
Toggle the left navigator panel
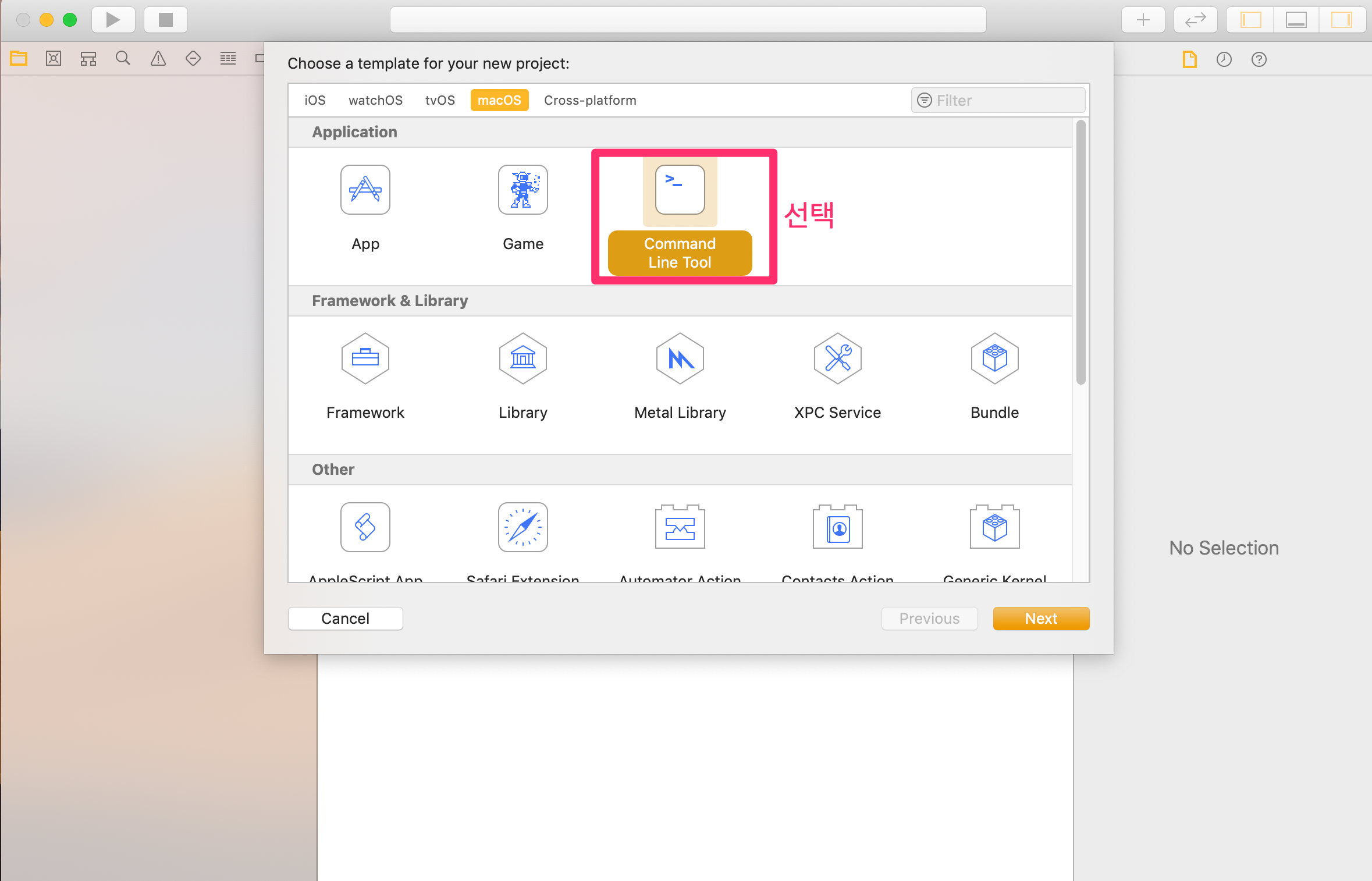coord(1250,20)
